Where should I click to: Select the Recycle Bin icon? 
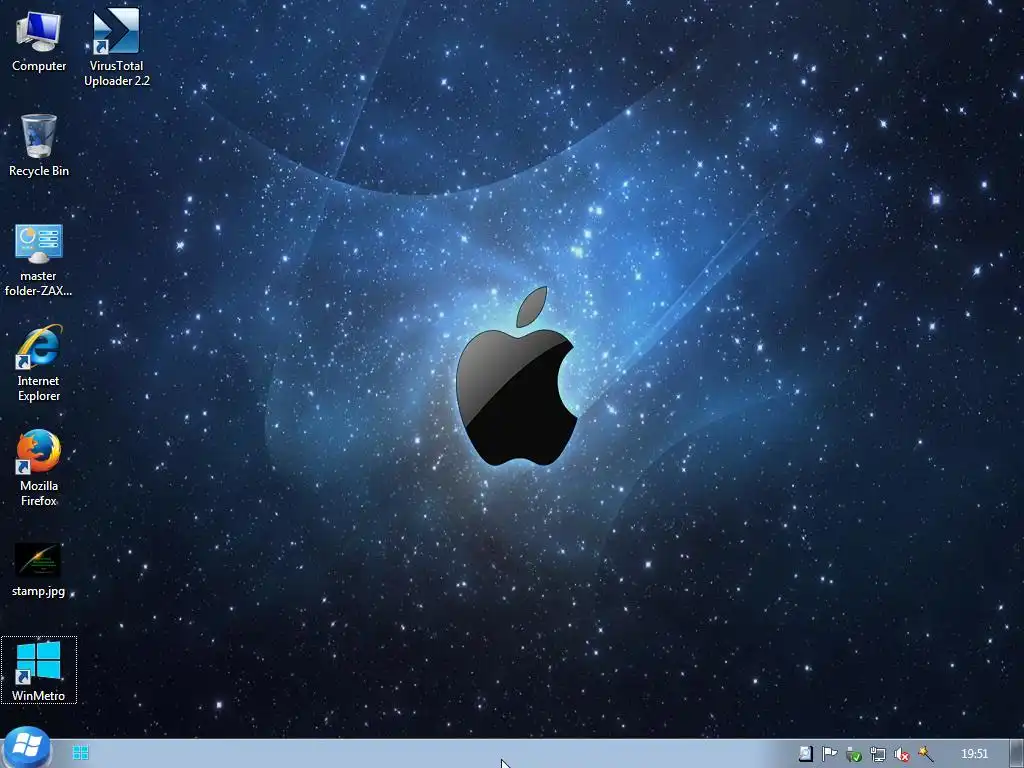tap(39, 145)
